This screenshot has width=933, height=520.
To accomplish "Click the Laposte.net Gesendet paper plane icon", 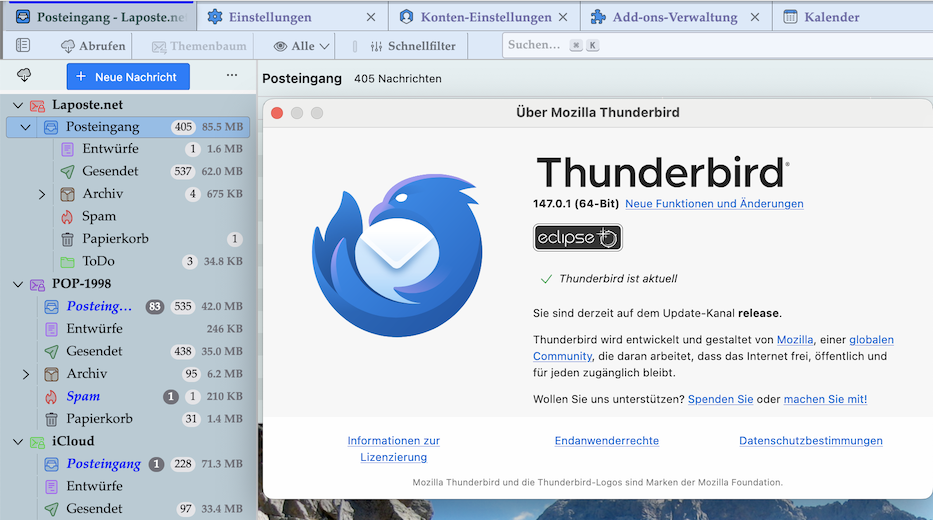I will coord(67,172).
